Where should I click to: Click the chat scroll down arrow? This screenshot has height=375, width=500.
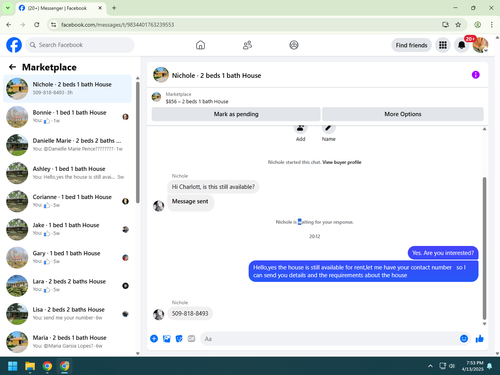[x=484, y=324]
